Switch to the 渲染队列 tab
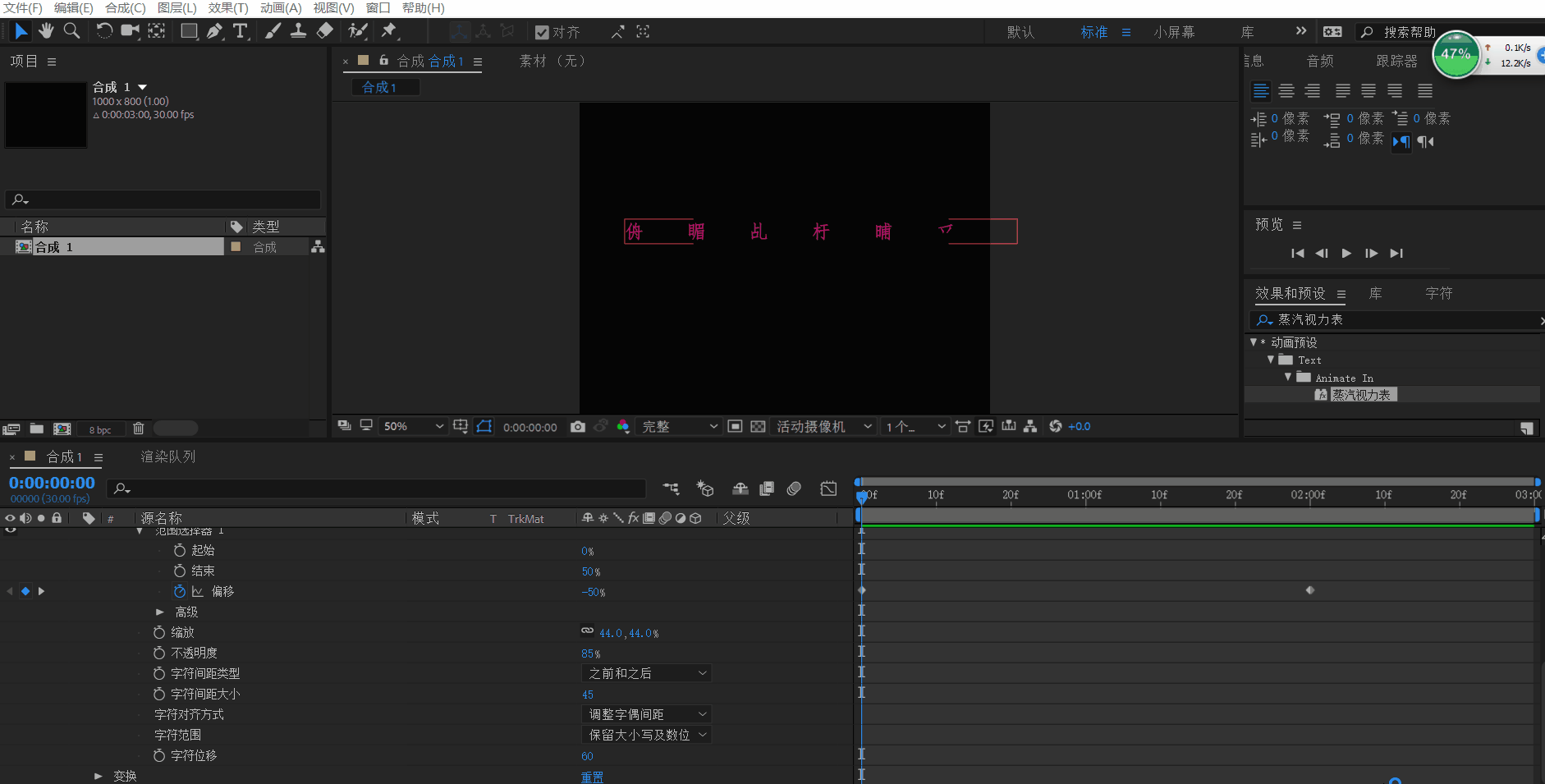The width and height of the screenshot is (1545, 784). pyautogui.click(x=167, y=456)
